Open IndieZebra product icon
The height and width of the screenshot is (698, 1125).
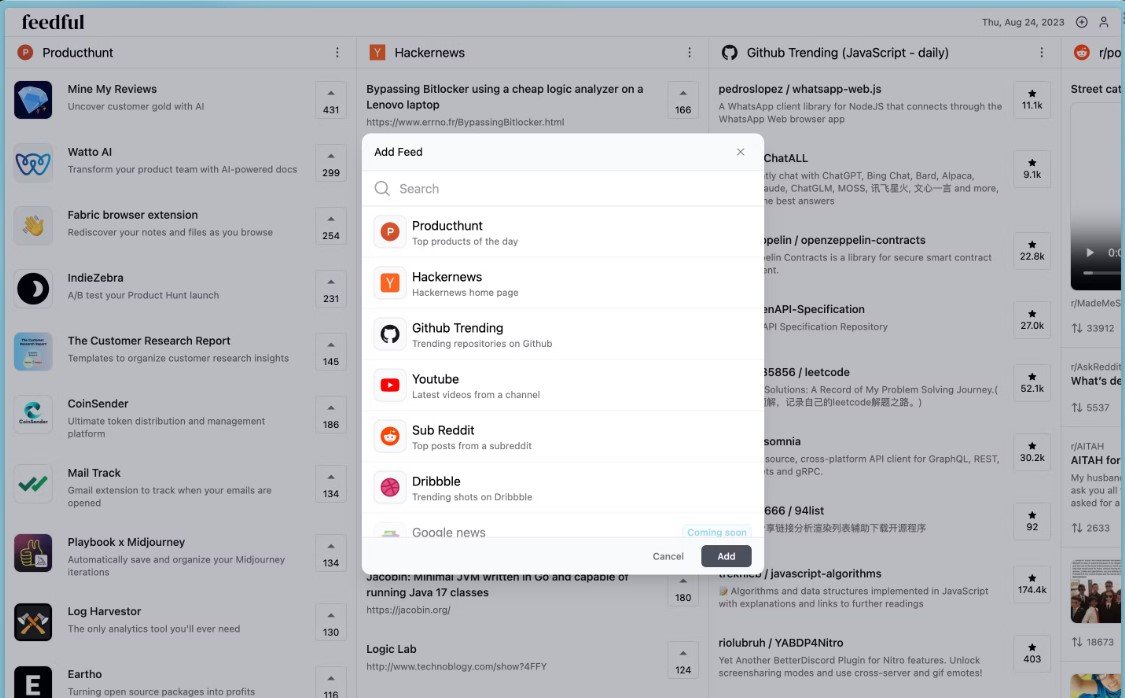(33, 288)
